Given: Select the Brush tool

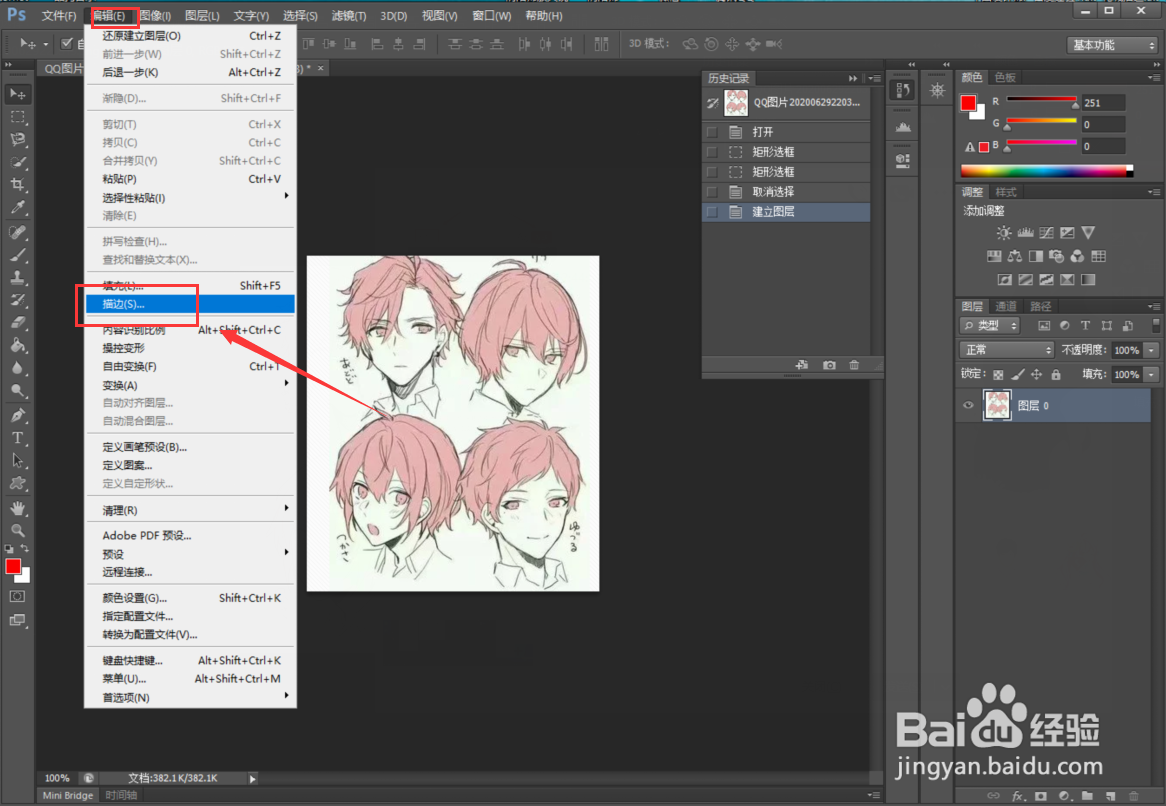Looking at the screenshot, I should tap(17, 255).
